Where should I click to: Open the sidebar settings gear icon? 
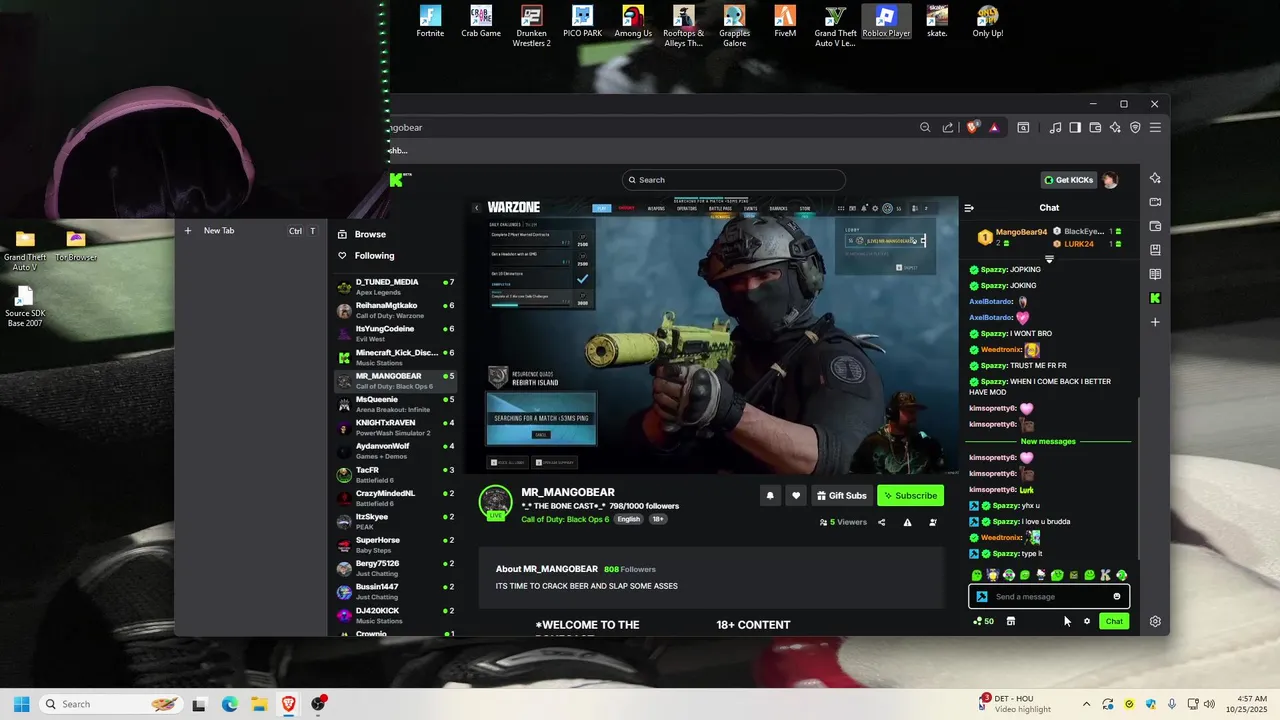click(x=1155, y=621)
